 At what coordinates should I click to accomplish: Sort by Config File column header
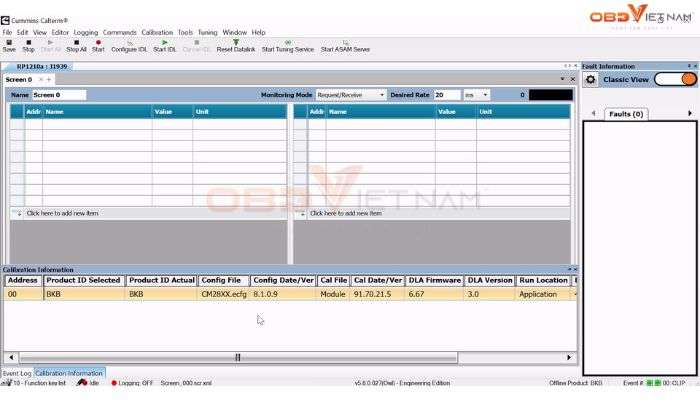223,280
